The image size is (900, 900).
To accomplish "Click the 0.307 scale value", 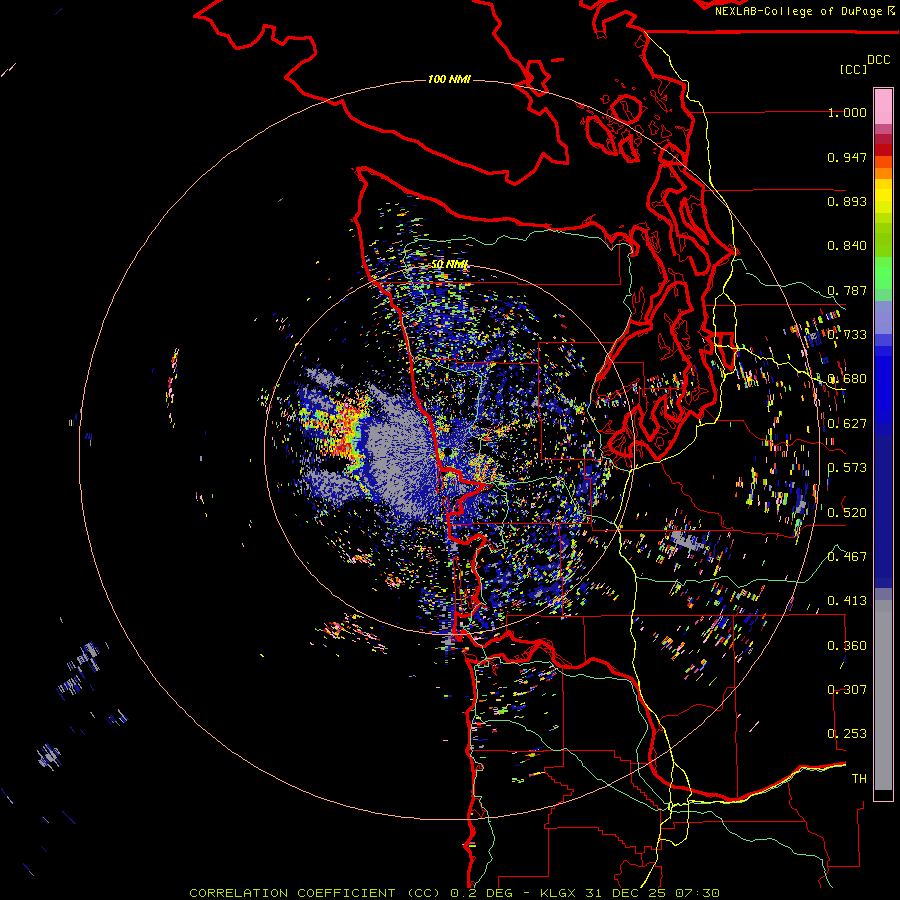I will [x=847, y=690].
